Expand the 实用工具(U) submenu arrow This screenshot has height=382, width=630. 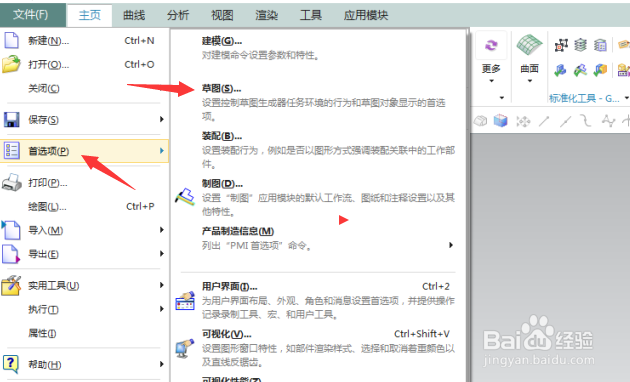point(162,285)
